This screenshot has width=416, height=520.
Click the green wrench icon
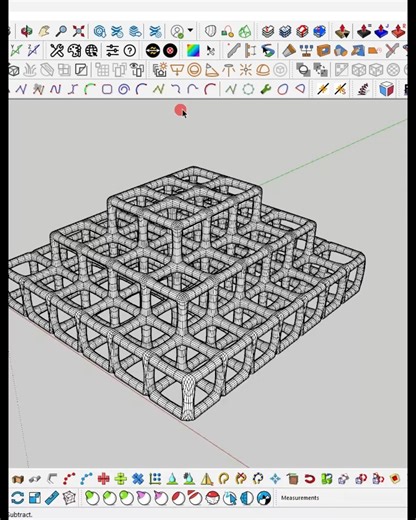(x=266, y=89)
